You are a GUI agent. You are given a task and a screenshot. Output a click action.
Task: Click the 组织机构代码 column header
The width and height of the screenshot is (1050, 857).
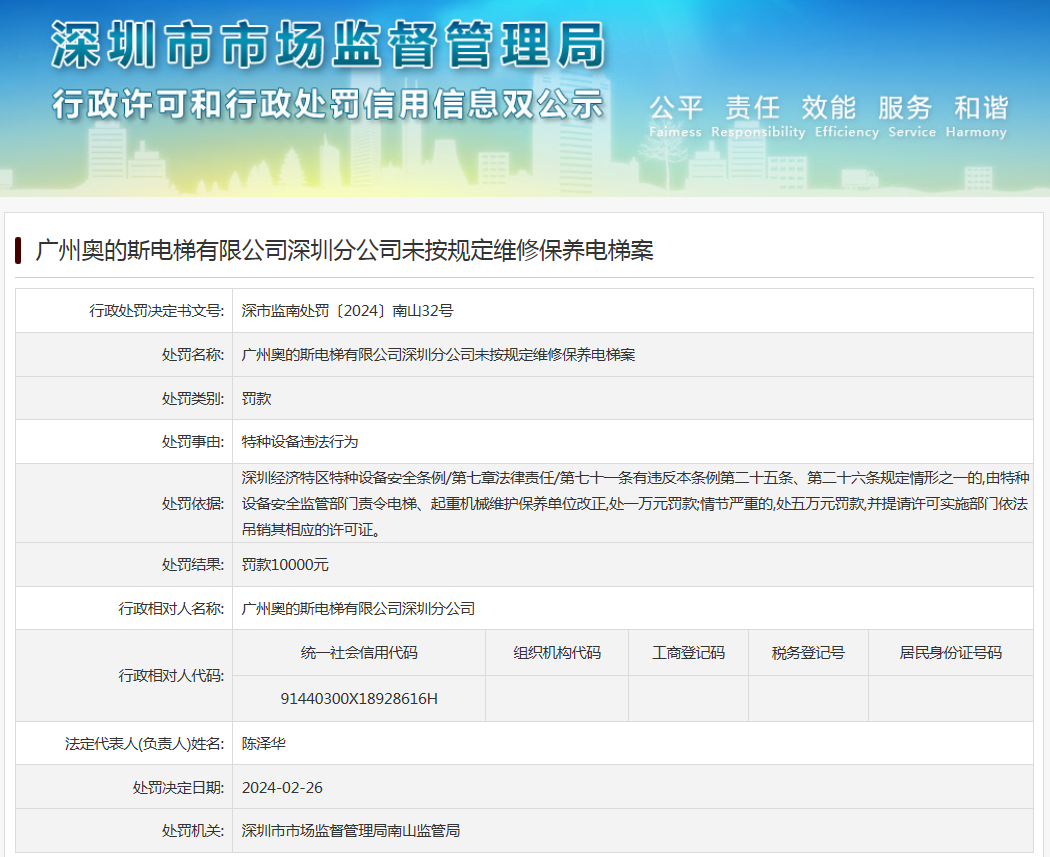click(557, 653)
